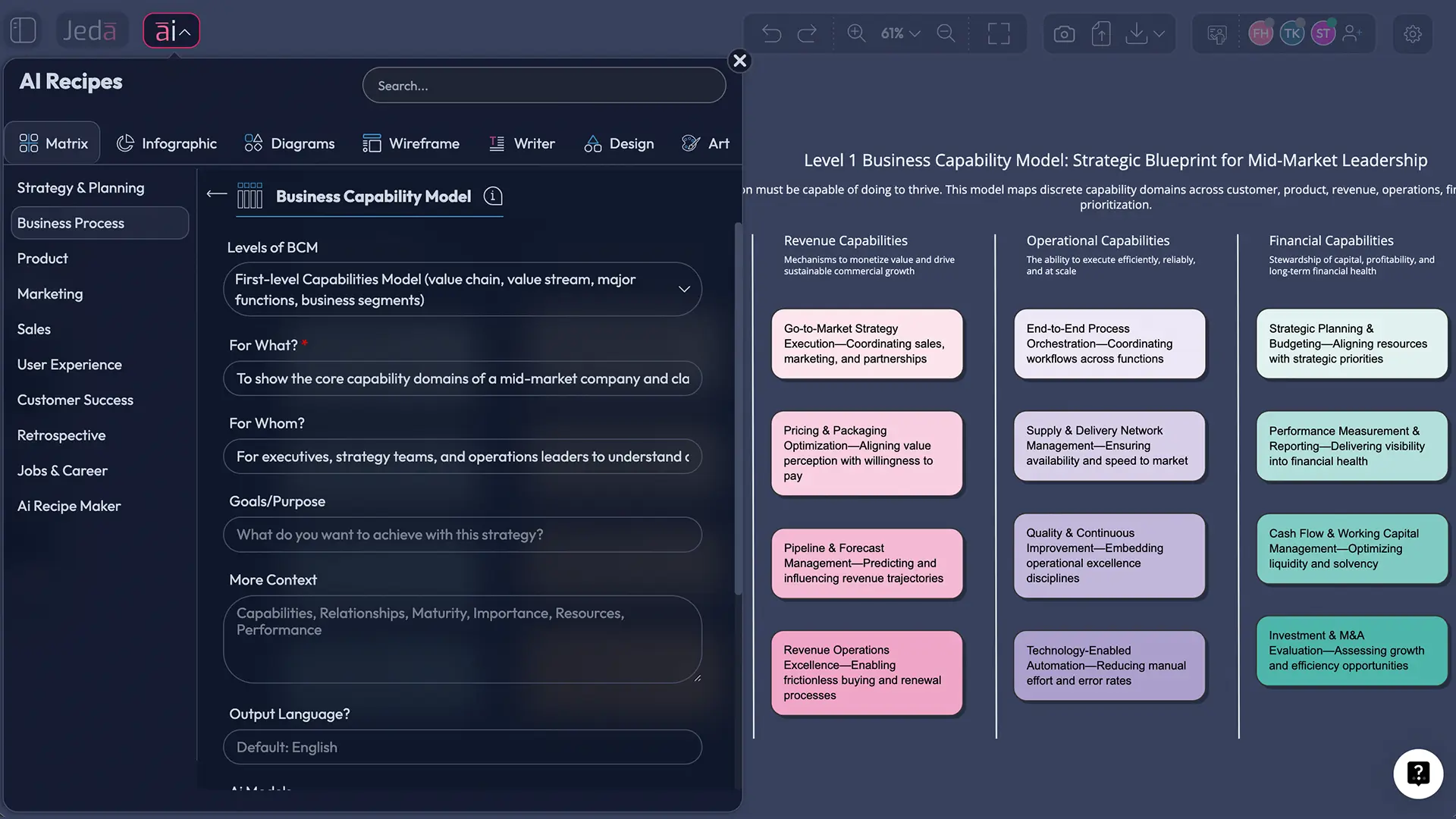
Task: Open workspace settings with gear icon
Action: (x=1412, y=33)
